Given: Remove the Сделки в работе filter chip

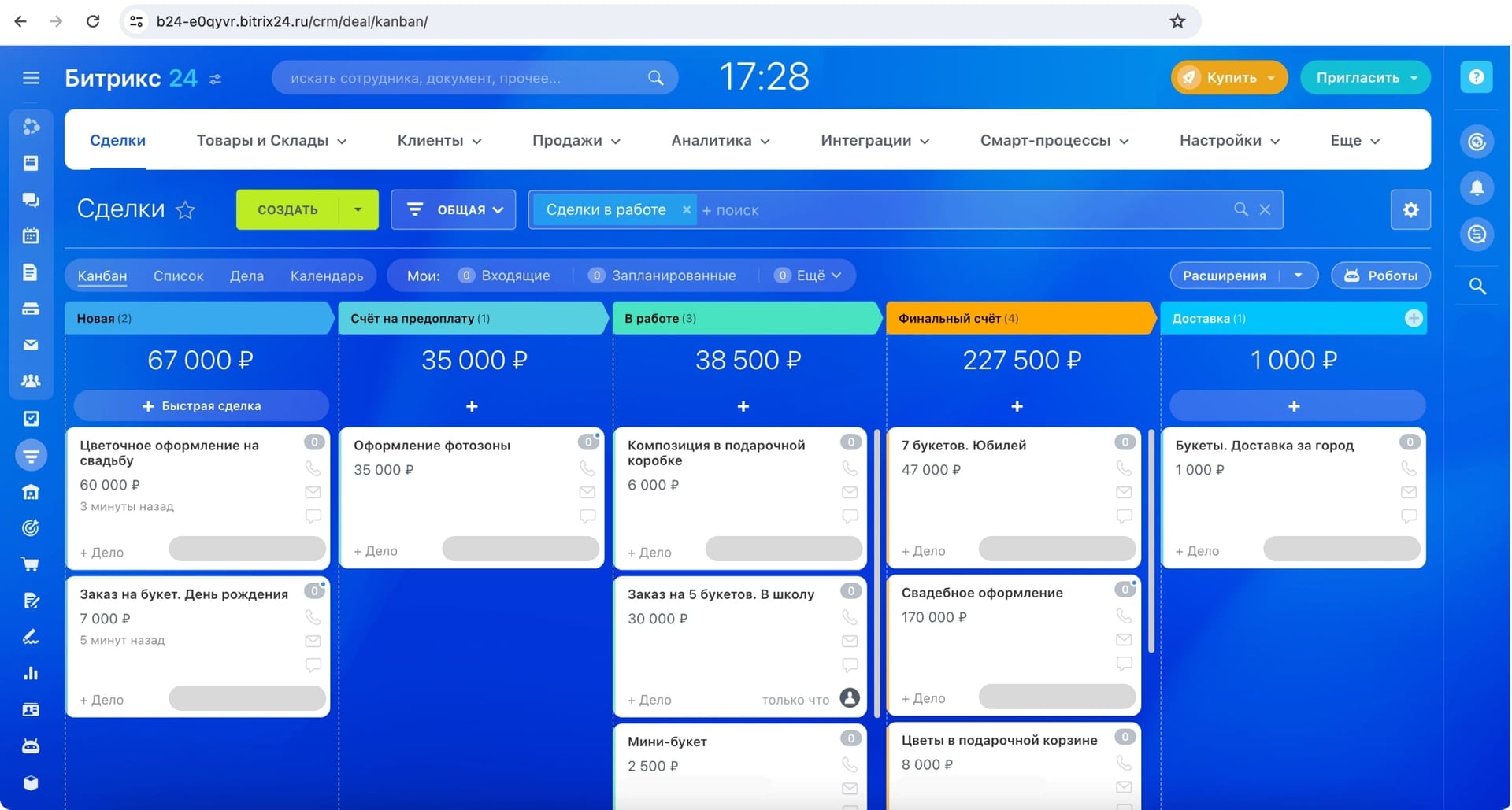Looking at the screenshot, I should [x=687, y=209].
